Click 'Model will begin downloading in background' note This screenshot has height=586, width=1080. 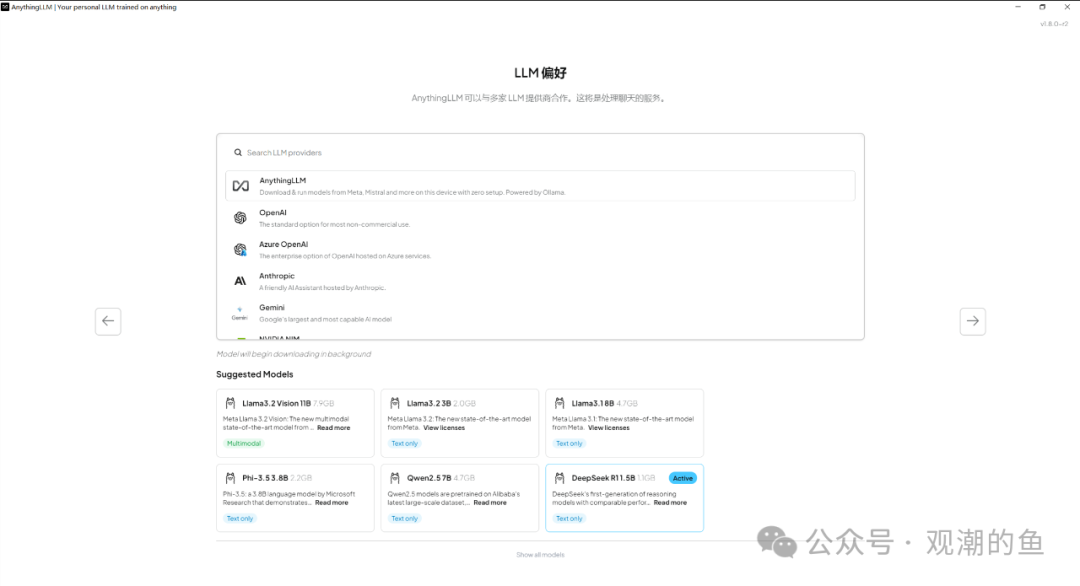tap(293, 354)
